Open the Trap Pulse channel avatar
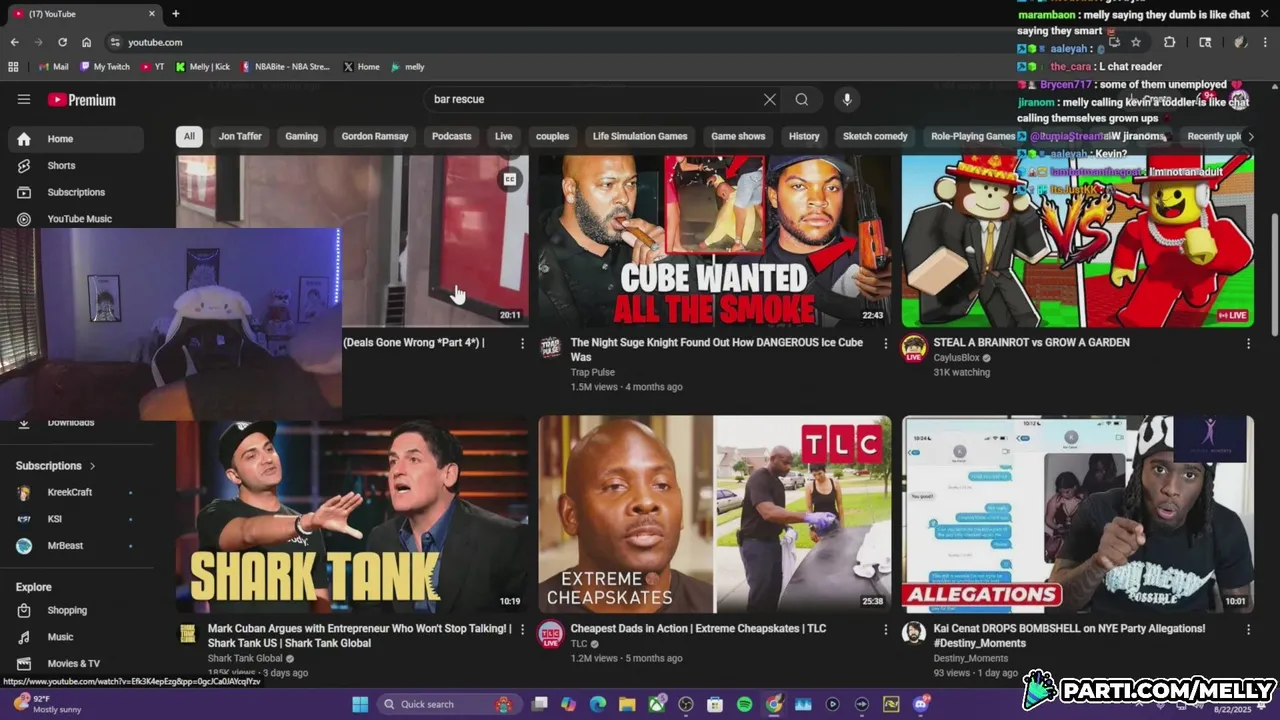 [x=550, y=348]
